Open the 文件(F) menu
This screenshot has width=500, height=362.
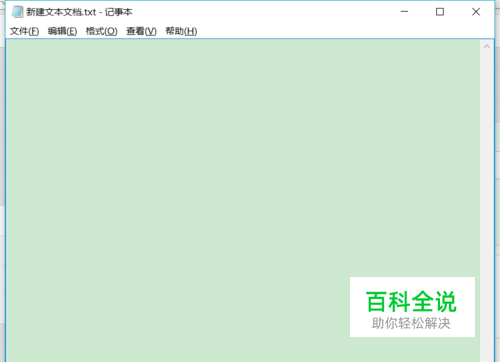coord(24,31)
